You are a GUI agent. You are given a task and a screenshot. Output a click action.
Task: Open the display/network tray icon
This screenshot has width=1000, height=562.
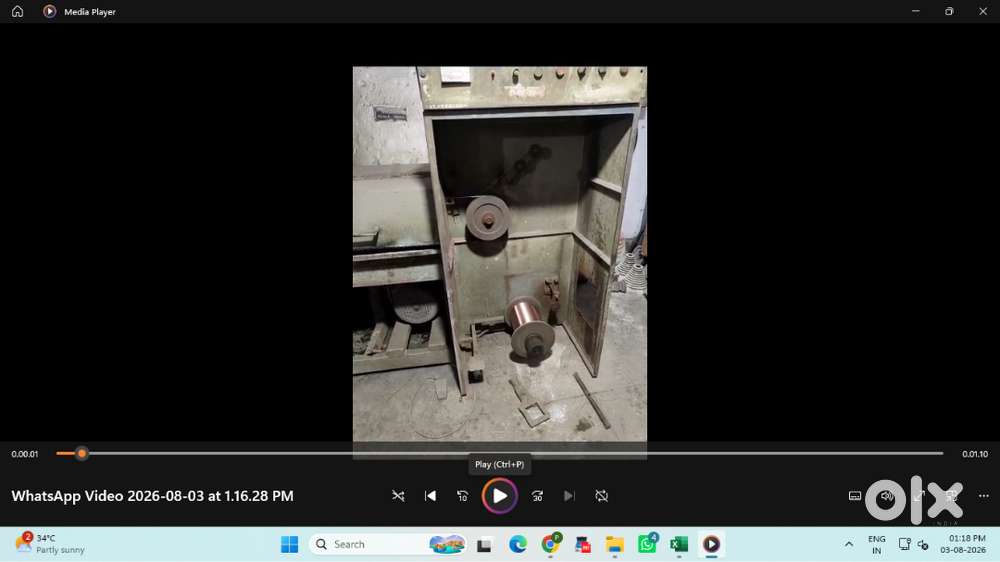click(904, 544)
